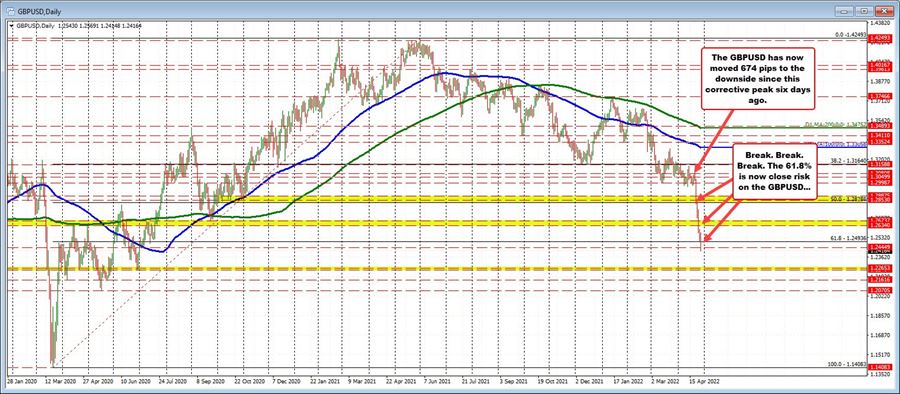Click the 21 Jul 2021 date label
Image resolution: width=900 pixels, height=394 pixels.
[475, 381]
